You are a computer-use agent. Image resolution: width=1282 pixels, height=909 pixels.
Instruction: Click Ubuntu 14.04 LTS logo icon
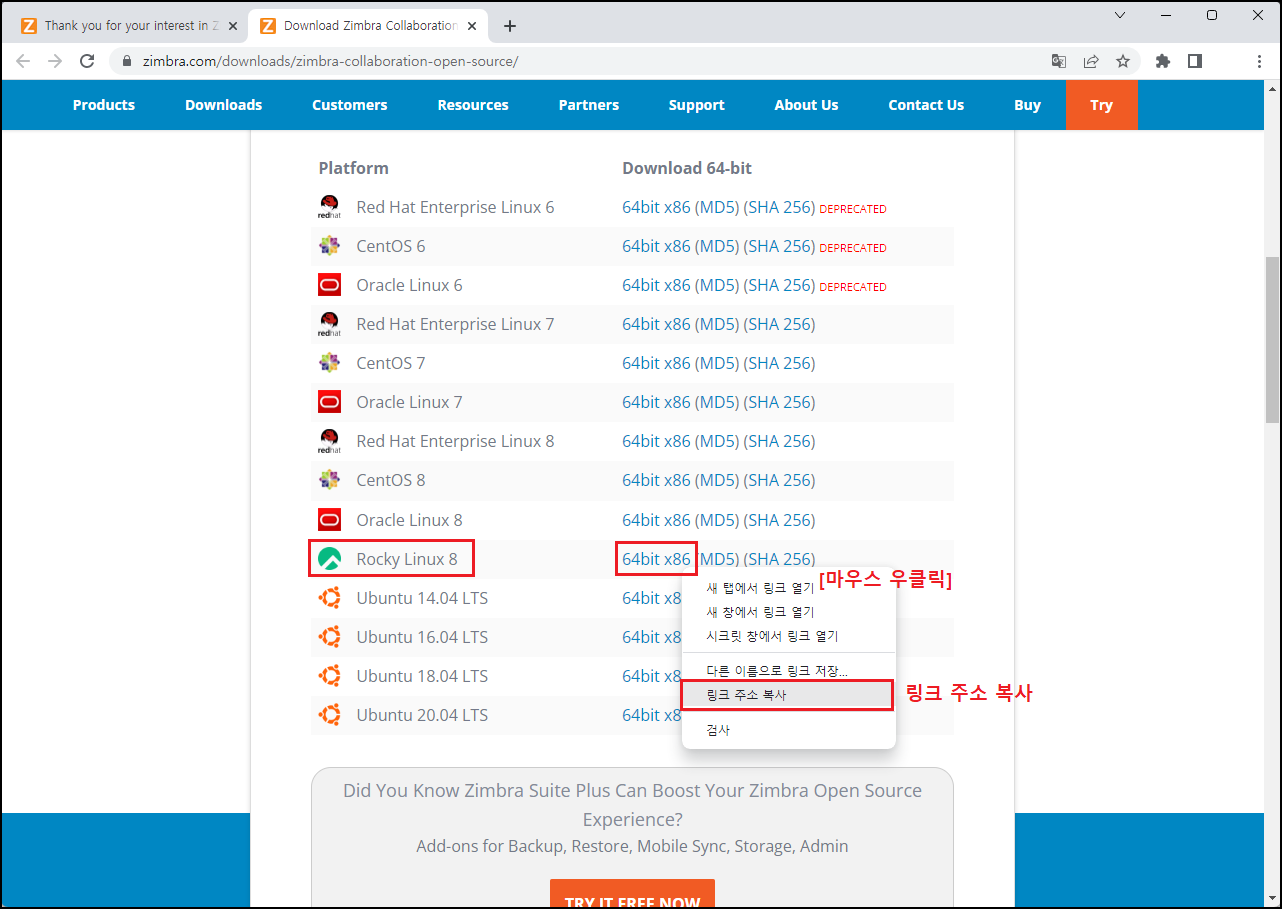click(x=329, y=598)
